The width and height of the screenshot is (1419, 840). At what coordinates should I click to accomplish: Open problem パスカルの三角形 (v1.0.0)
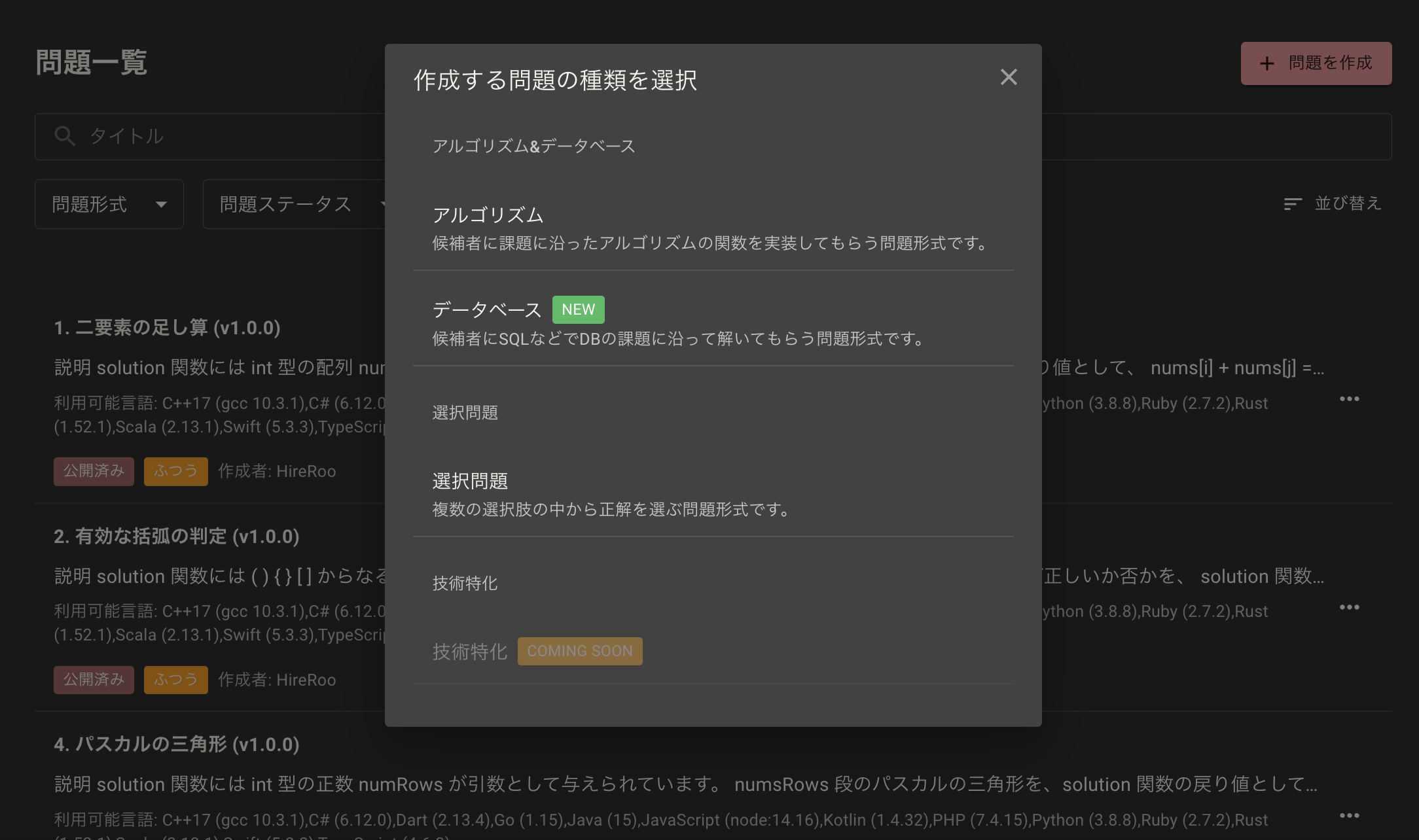[177, 744]
